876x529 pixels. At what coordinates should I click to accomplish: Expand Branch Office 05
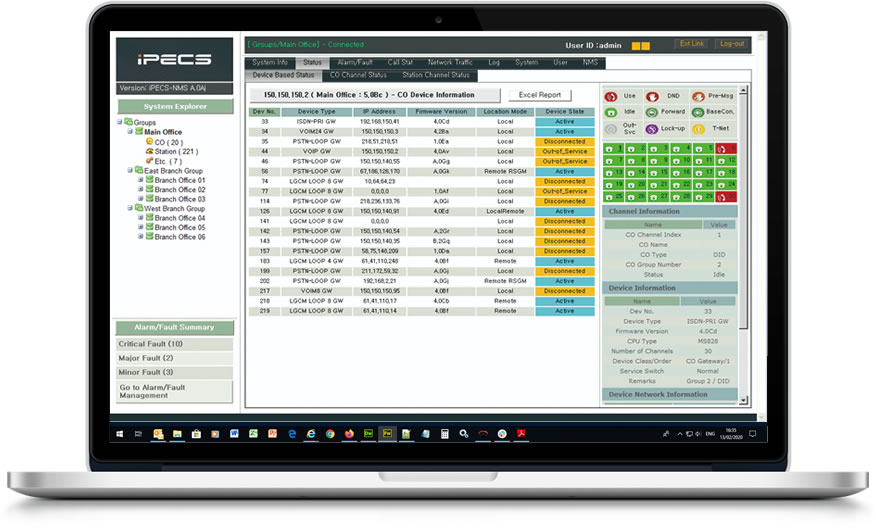141,227
